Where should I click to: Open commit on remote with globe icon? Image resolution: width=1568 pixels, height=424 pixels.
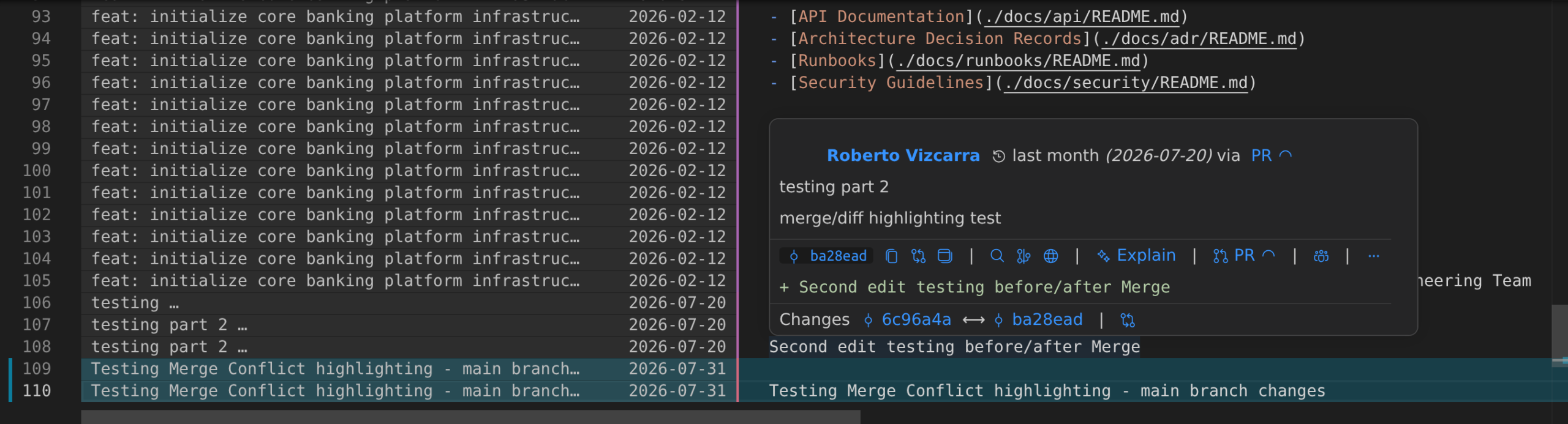(1051, 256)
